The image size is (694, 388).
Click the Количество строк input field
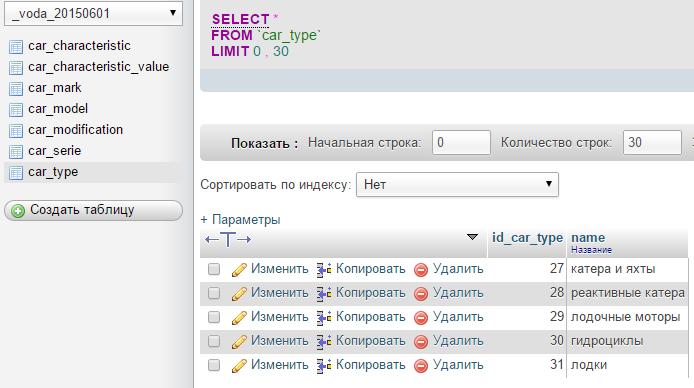coord(652,142)
